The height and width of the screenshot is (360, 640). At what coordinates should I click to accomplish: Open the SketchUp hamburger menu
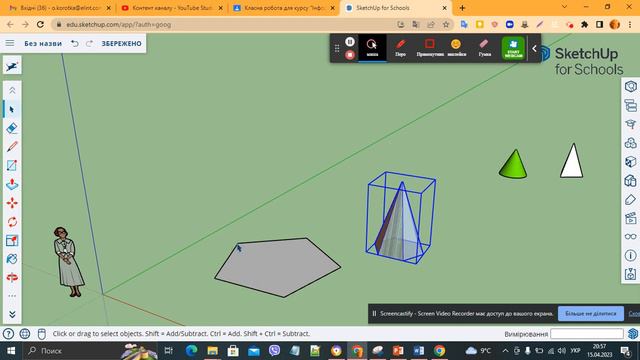(10, 43)
